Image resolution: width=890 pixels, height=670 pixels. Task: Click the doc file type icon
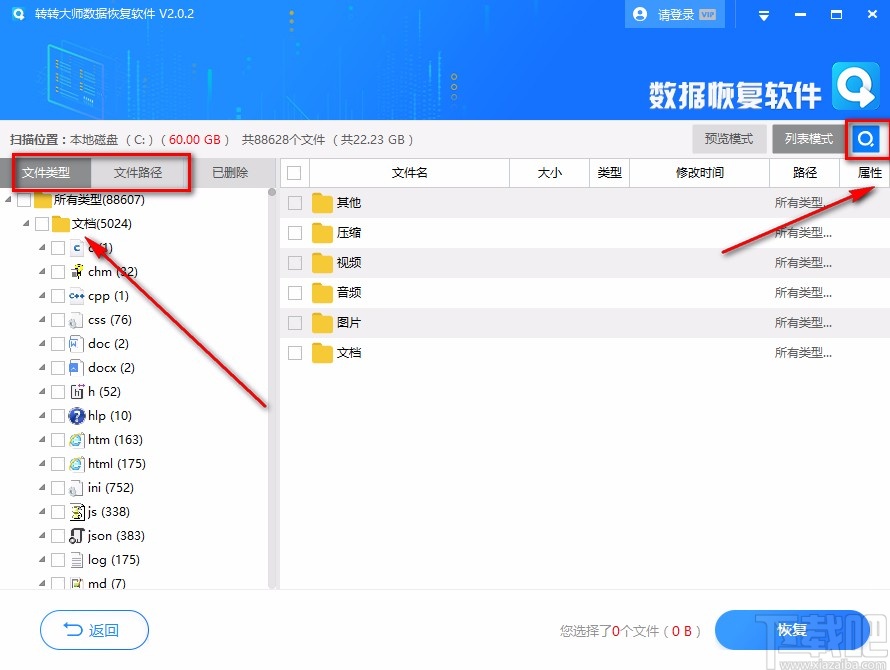pyautogui.click(x=74, y=343)
